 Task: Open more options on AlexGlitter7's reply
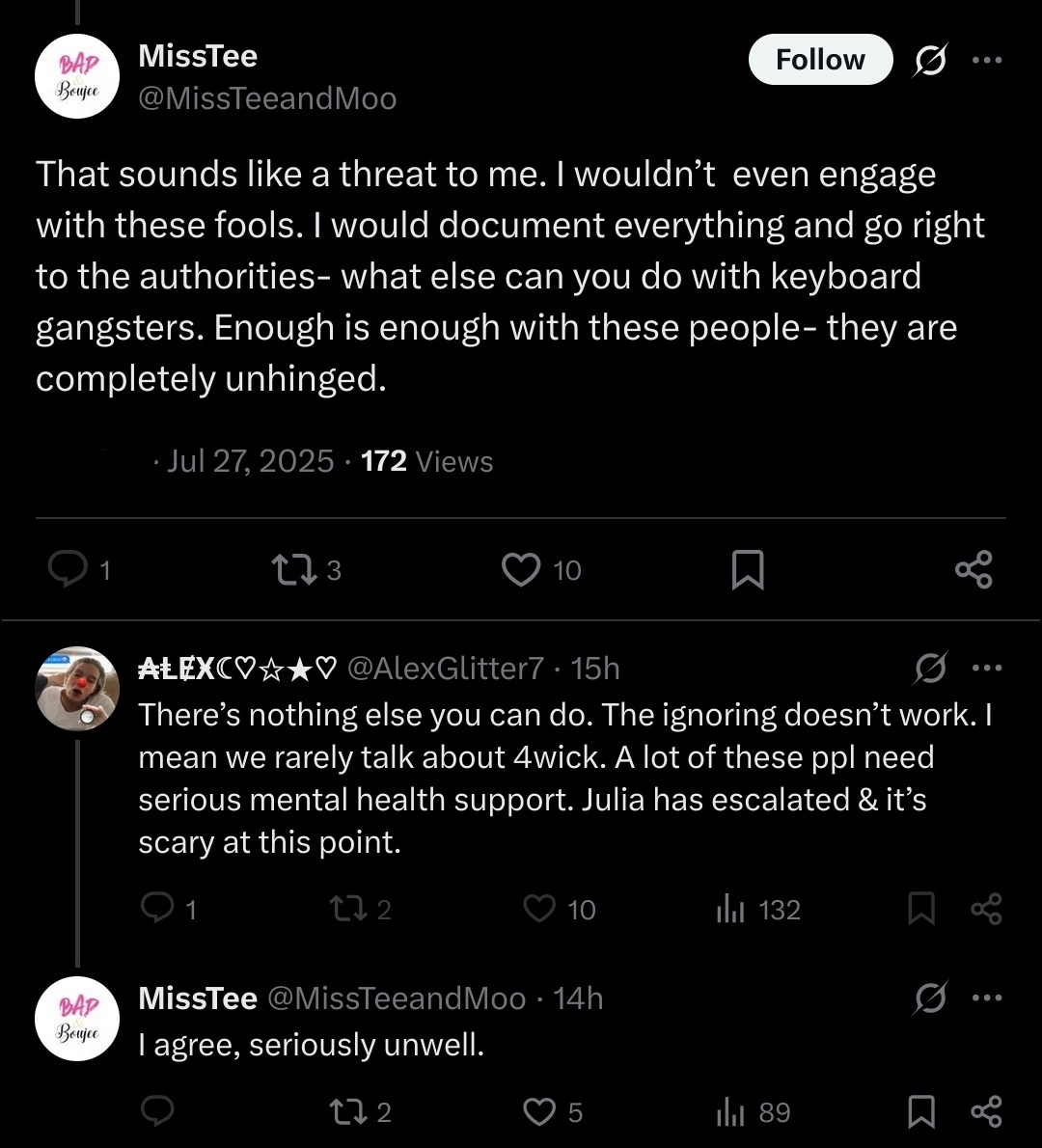(987, 668)
